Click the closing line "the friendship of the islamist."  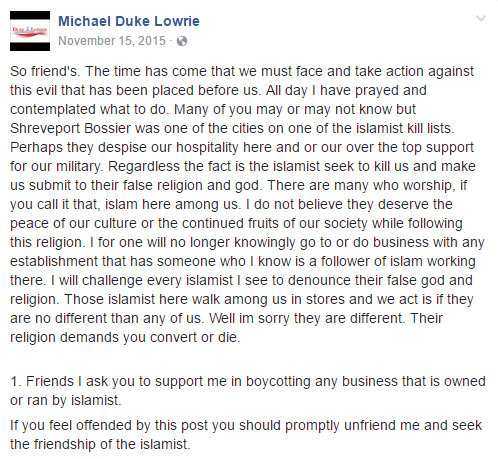[x=100, y=444]
